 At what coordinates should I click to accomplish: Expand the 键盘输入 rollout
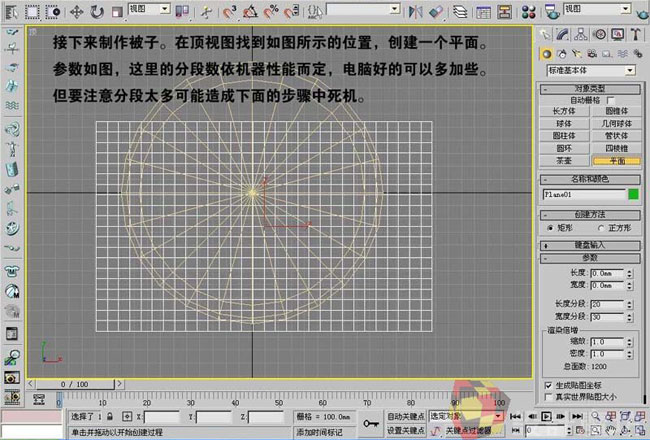(594, 243)
